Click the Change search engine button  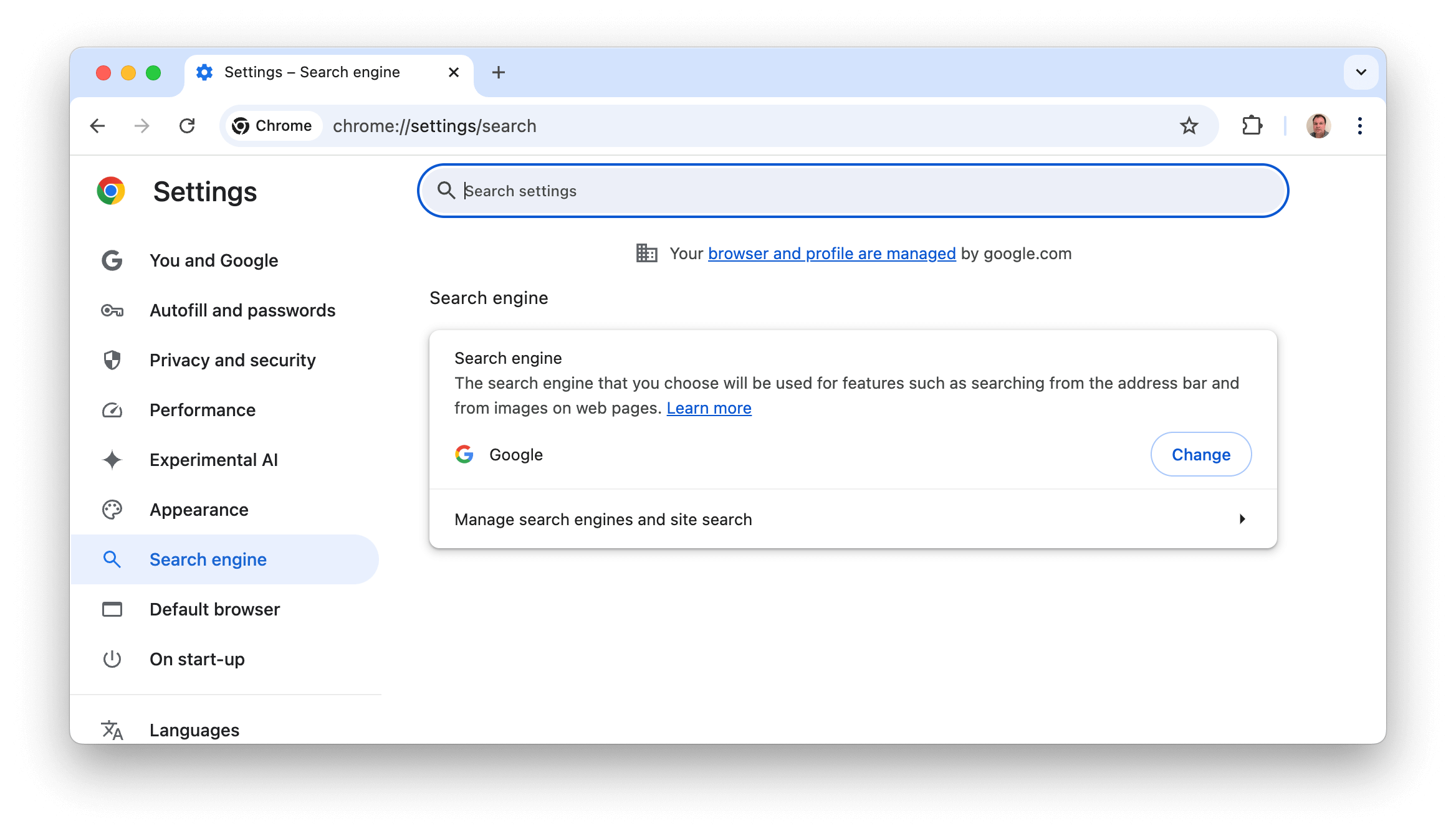click(1201, 454)
